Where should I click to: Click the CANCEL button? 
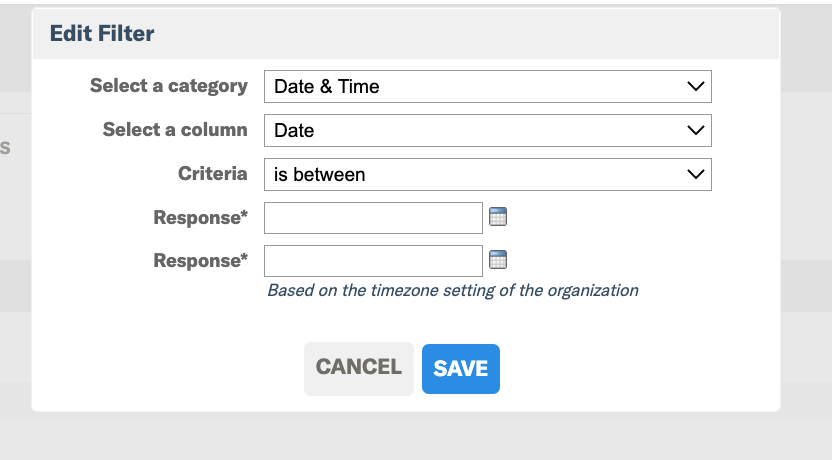[359, 369]
